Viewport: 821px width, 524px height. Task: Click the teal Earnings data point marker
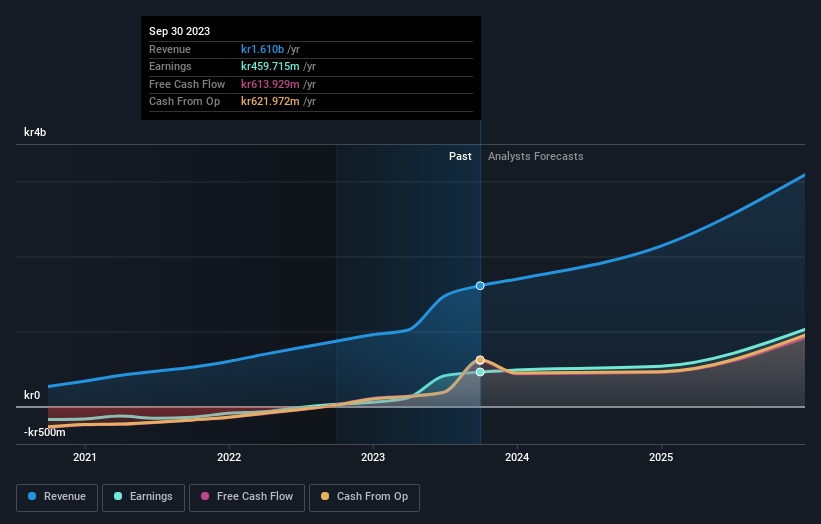tap(480, 372)
